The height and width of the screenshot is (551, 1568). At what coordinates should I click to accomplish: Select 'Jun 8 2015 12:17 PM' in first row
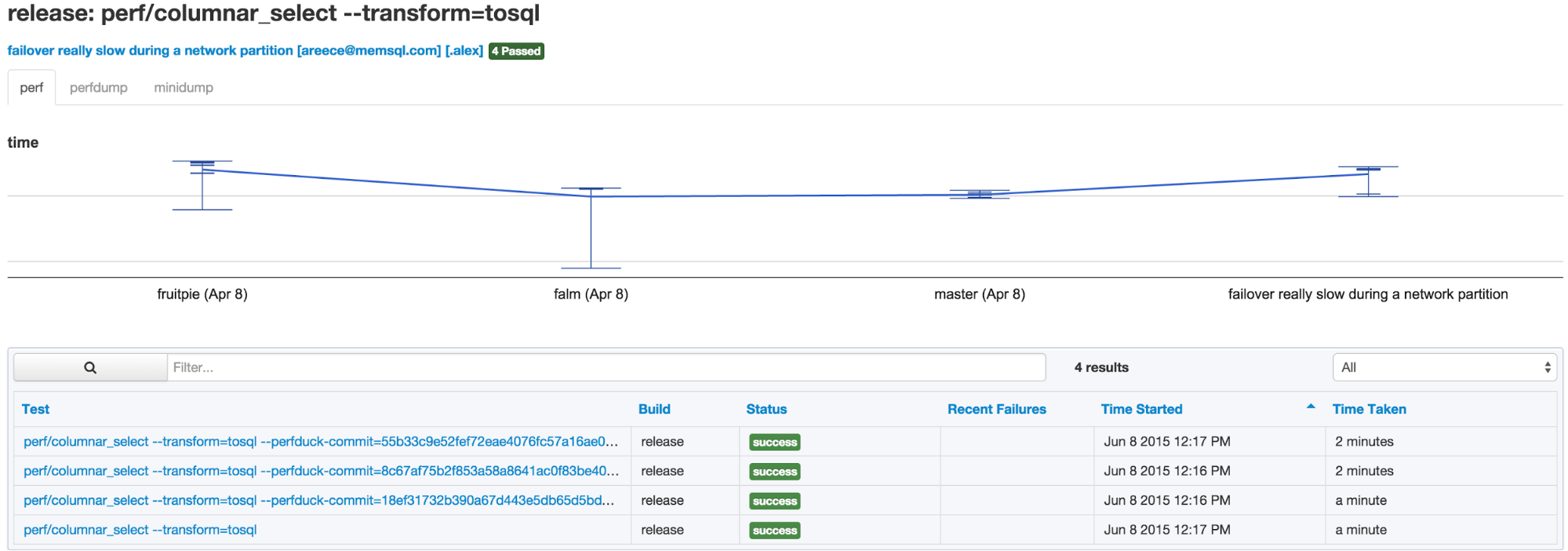(1166, 441)
